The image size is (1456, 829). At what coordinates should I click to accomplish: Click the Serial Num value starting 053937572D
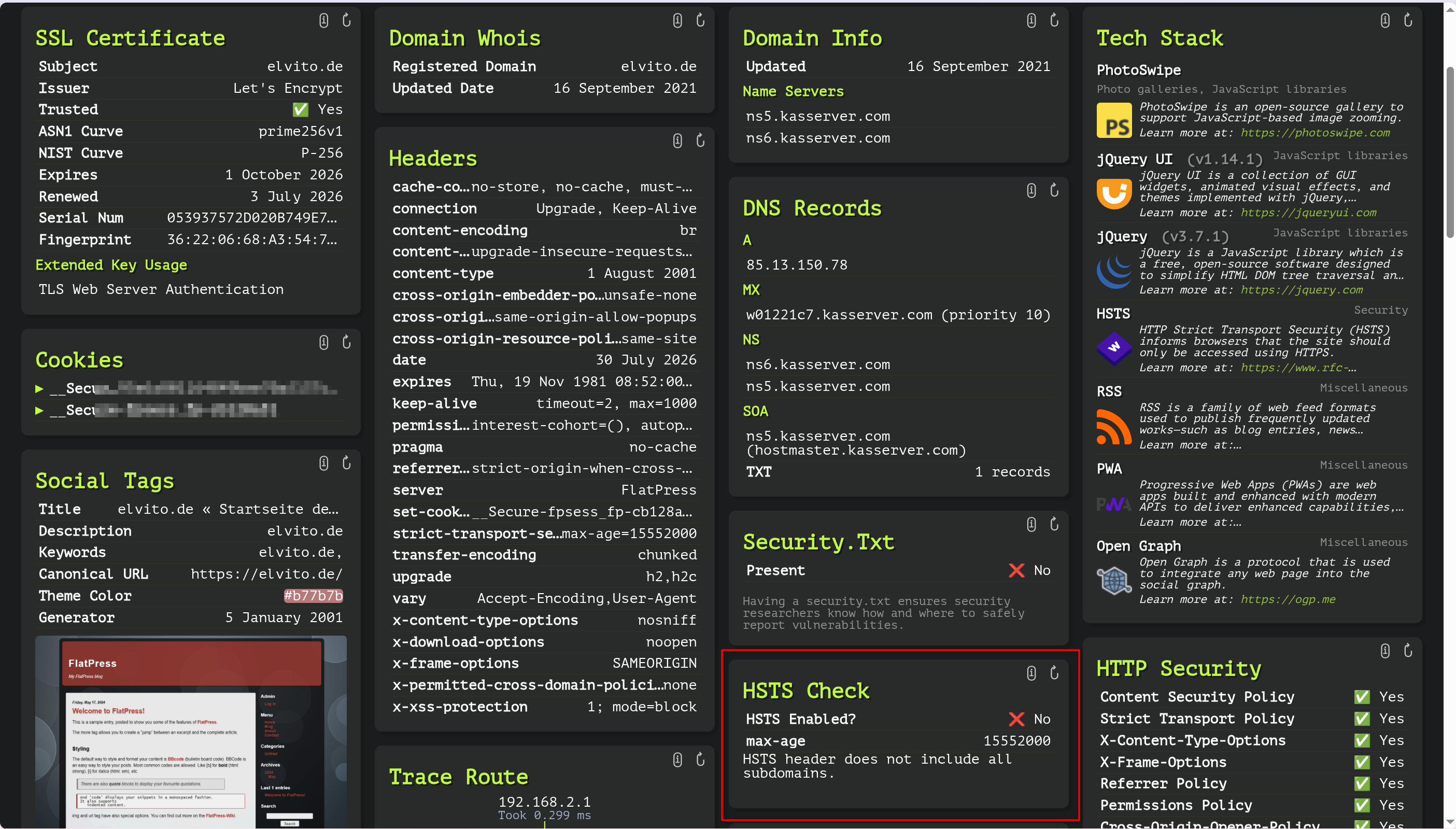click(252, 218)
